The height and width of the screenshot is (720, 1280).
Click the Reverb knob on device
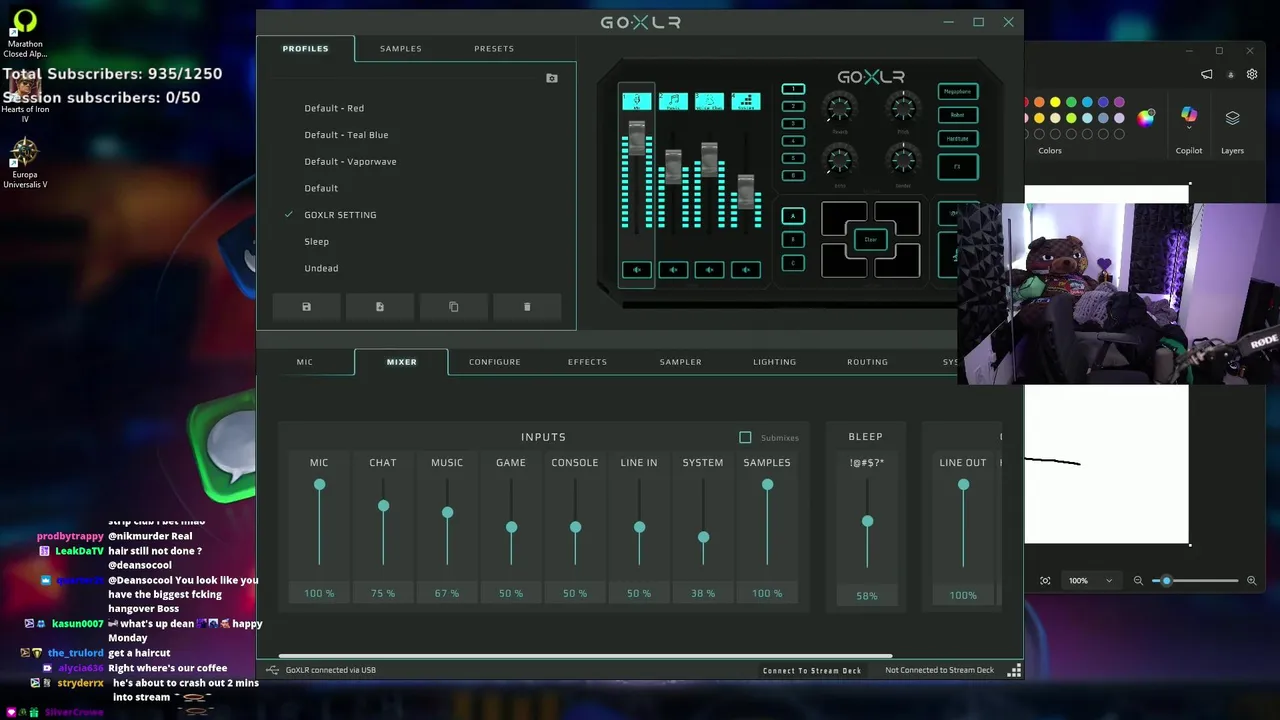pos(840,107)
